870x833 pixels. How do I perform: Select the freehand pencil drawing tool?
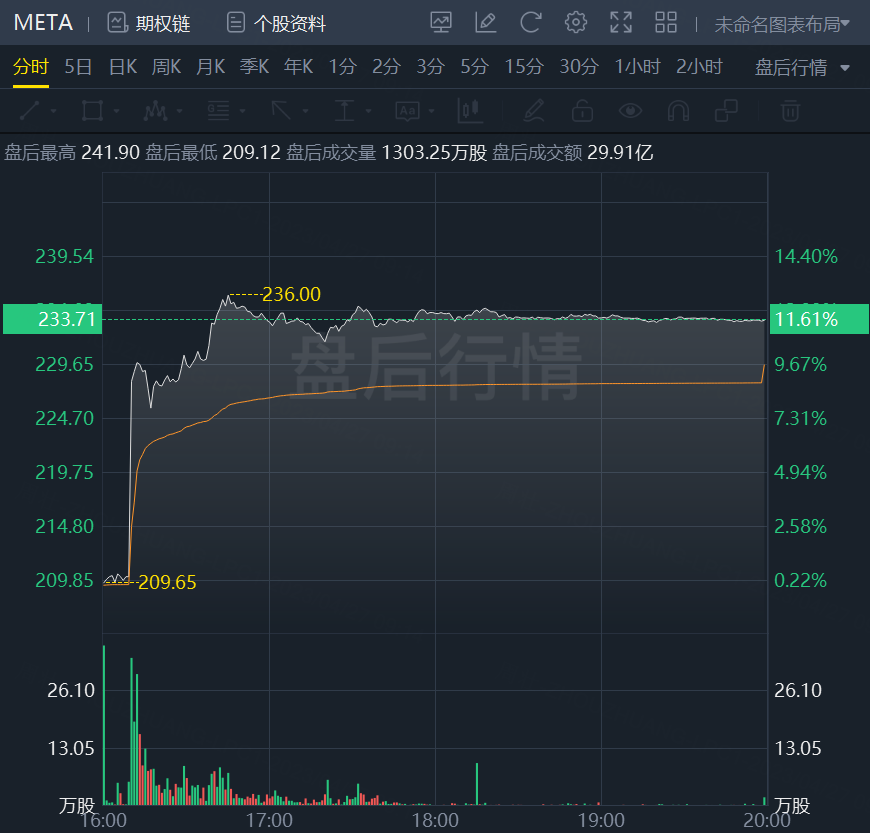(x=534, y=111)
